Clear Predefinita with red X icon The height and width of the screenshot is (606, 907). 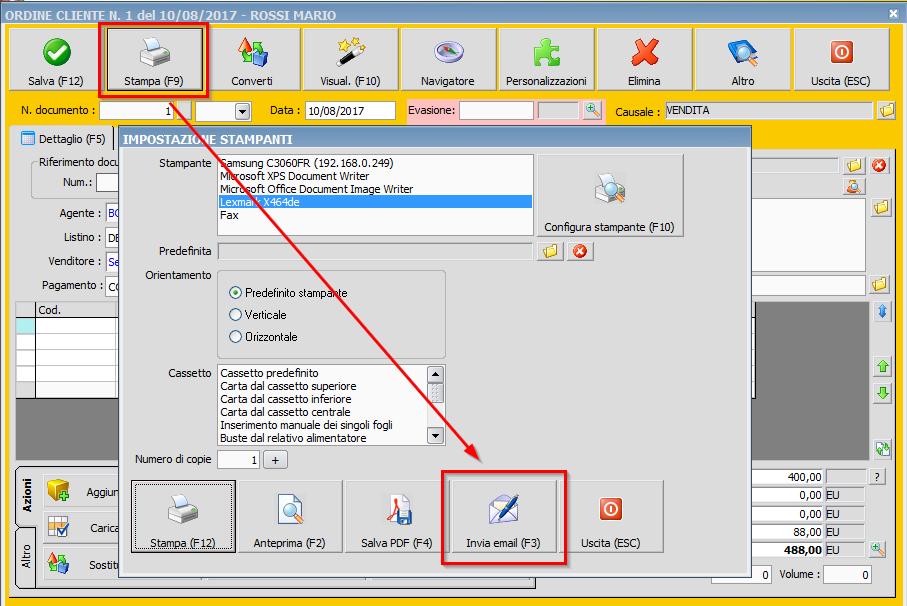point(580,251)
